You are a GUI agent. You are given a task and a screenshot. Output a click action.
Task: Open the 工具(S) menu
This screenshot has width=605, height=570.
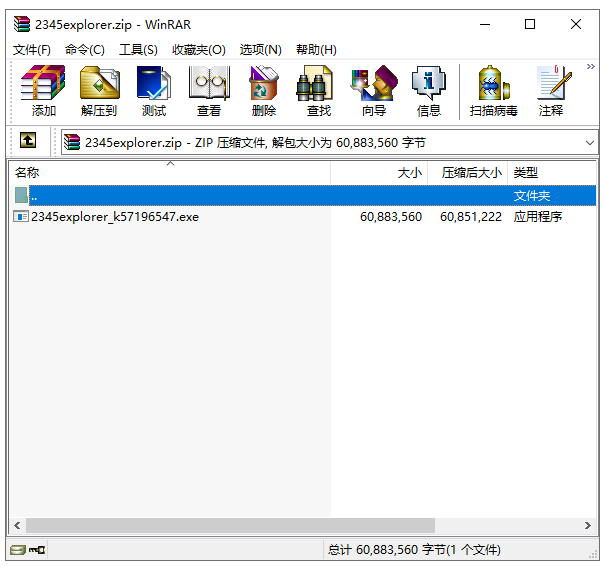(x=138, y=50)
